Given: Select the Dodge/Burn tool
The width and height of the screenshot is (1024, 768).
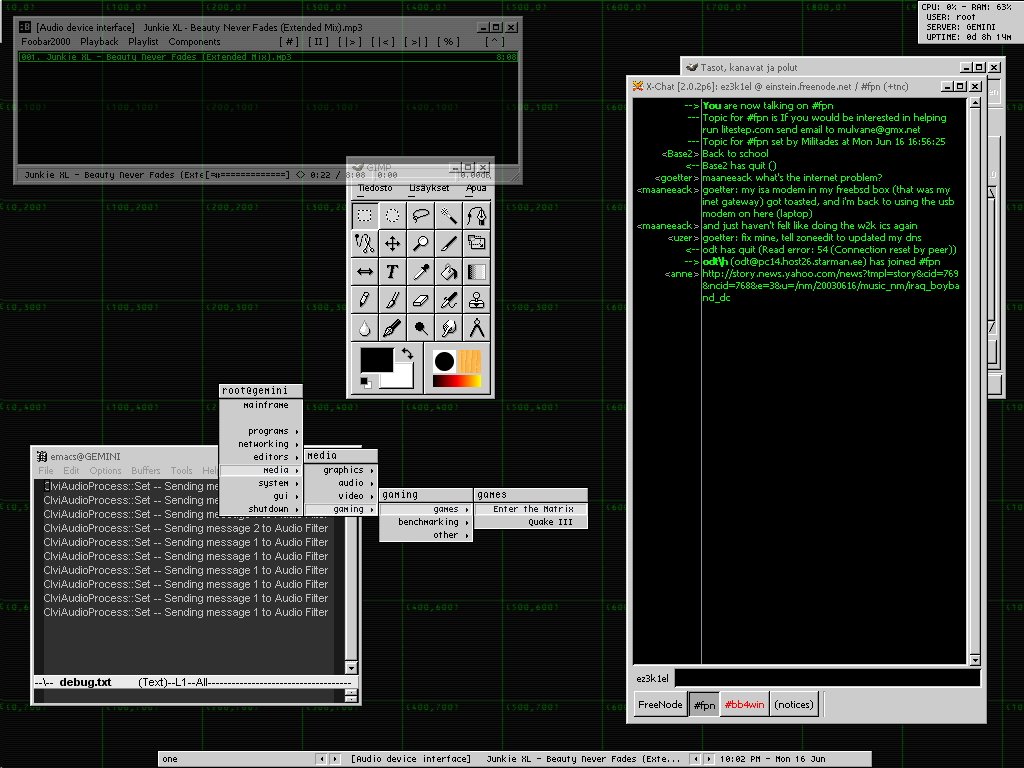Looking at the screenshot, I should [x=421, y=328].
